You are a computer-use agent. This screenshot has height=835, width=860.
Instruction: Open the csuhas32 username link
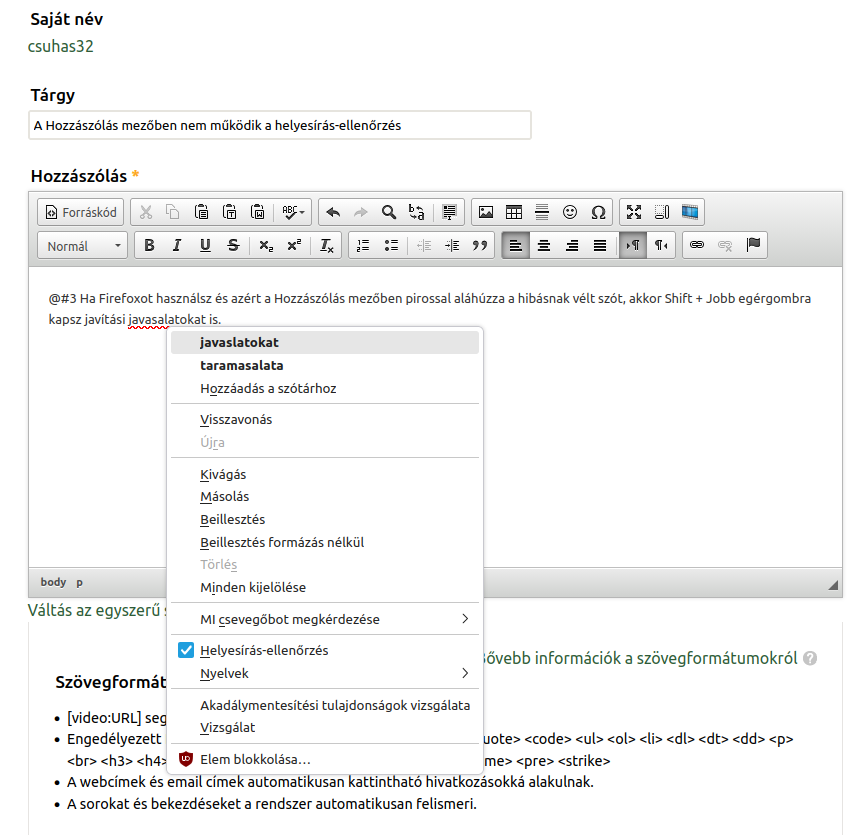pos(61,46)
